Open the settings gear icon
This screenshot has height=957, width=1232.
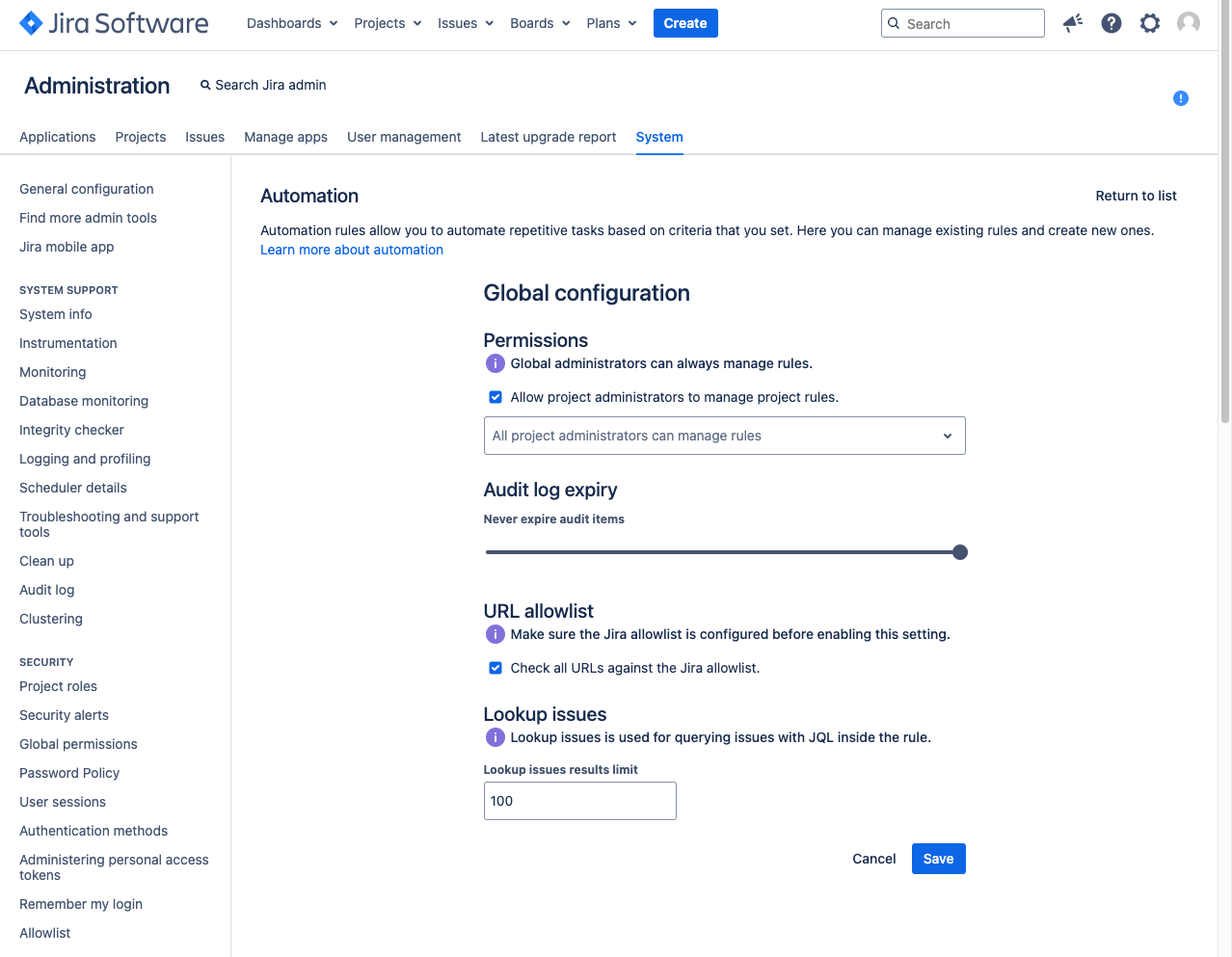point(1150,23)
